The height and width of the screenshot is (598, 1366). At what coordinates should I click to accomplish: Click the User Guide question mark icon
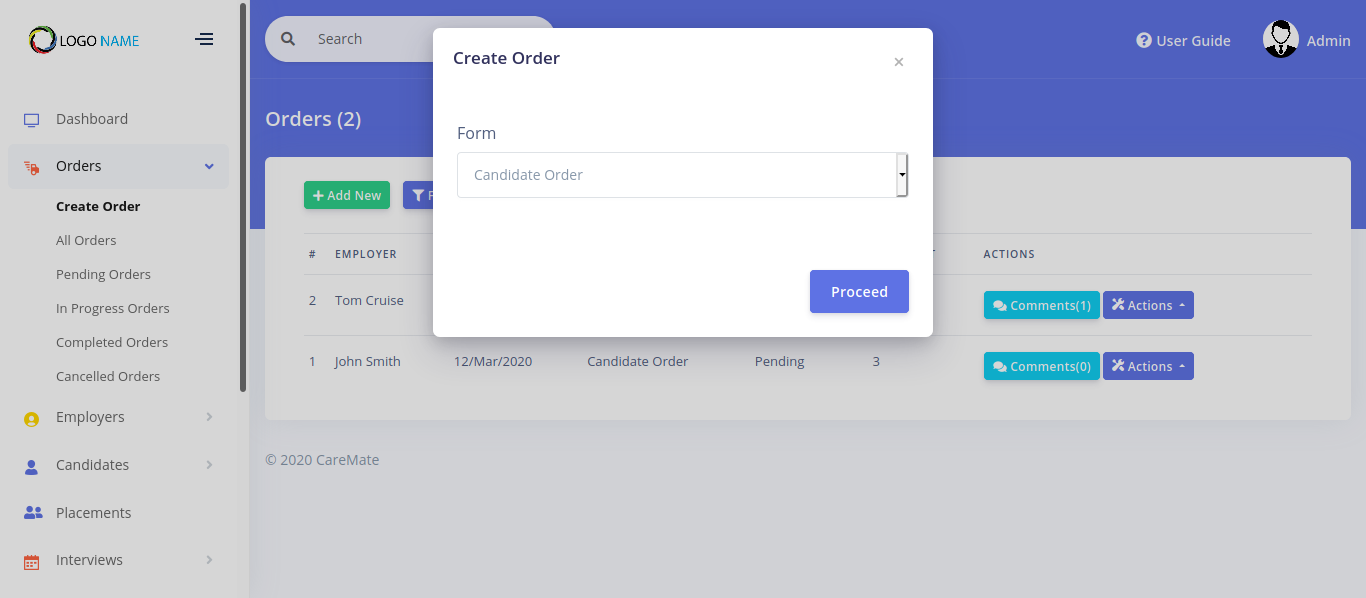1144,40
